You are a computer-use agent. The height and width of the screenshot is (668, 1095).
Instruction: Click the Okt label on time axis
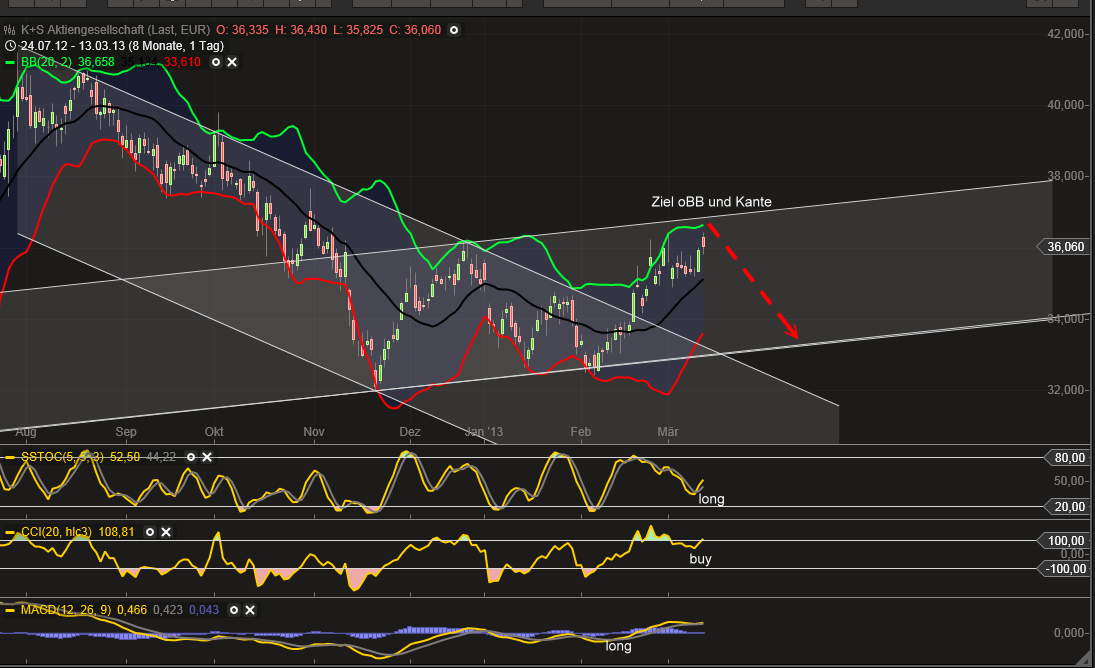click(214, 432)
